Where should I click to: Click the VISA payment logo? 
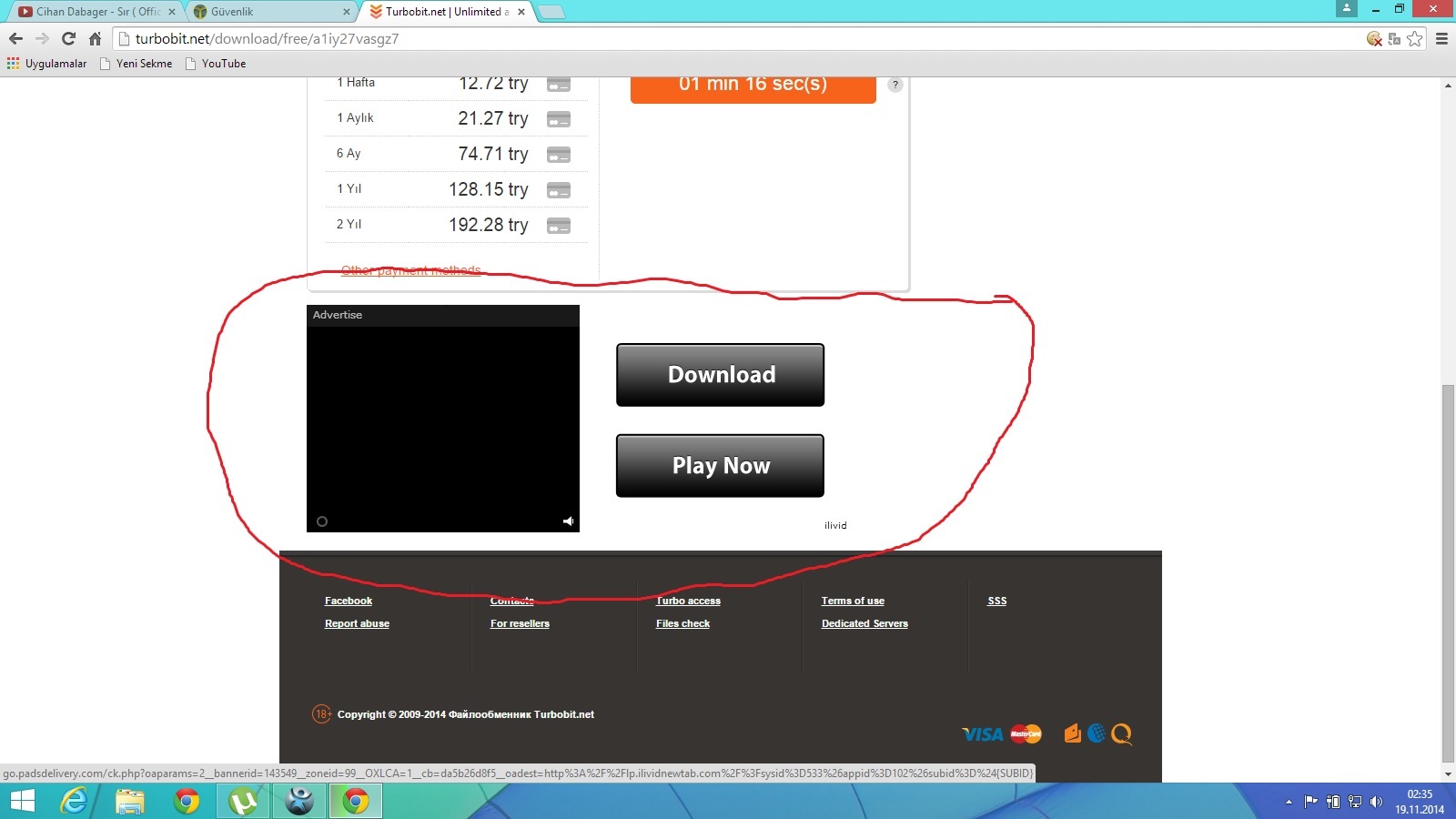click(983, 734)
